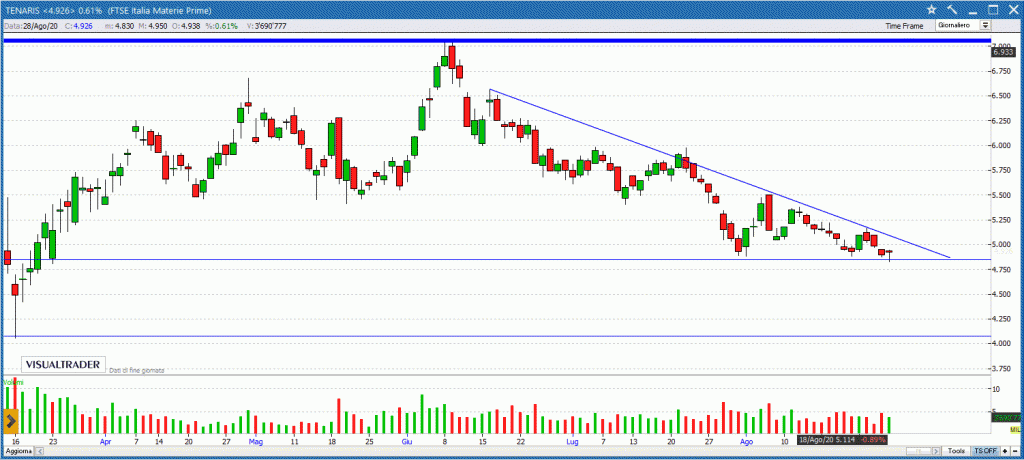Toggle the TS OFF button
1024x460 pixels.
[985, 452]
